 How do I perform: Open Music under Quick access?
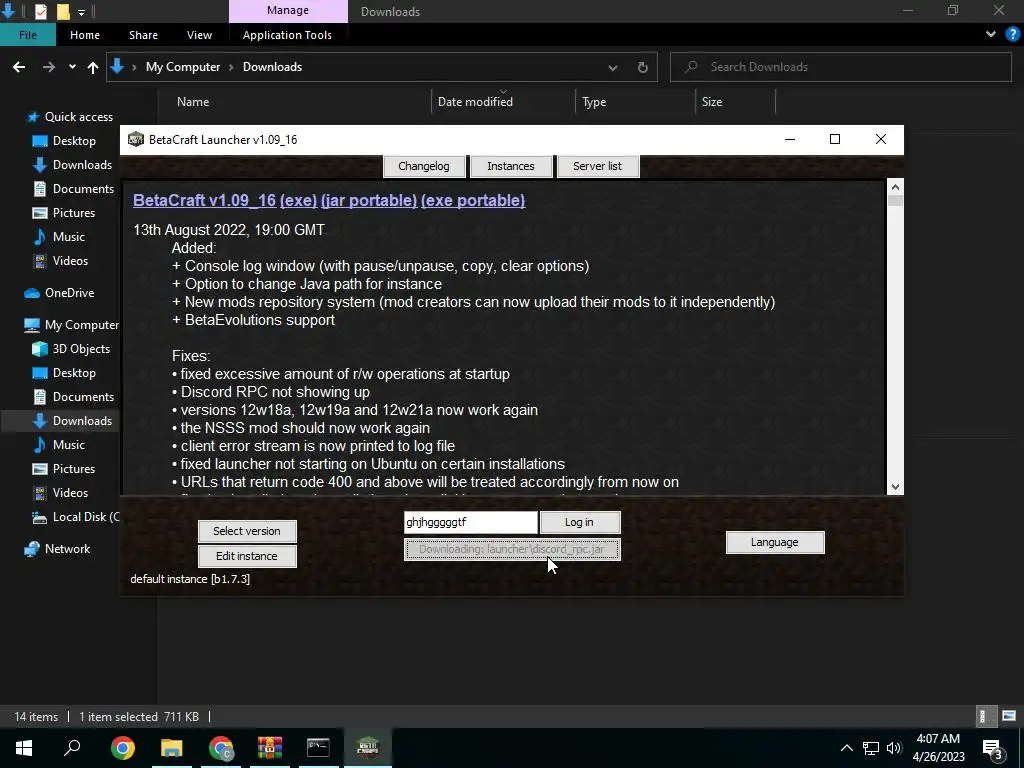click(x=69, y=236)
